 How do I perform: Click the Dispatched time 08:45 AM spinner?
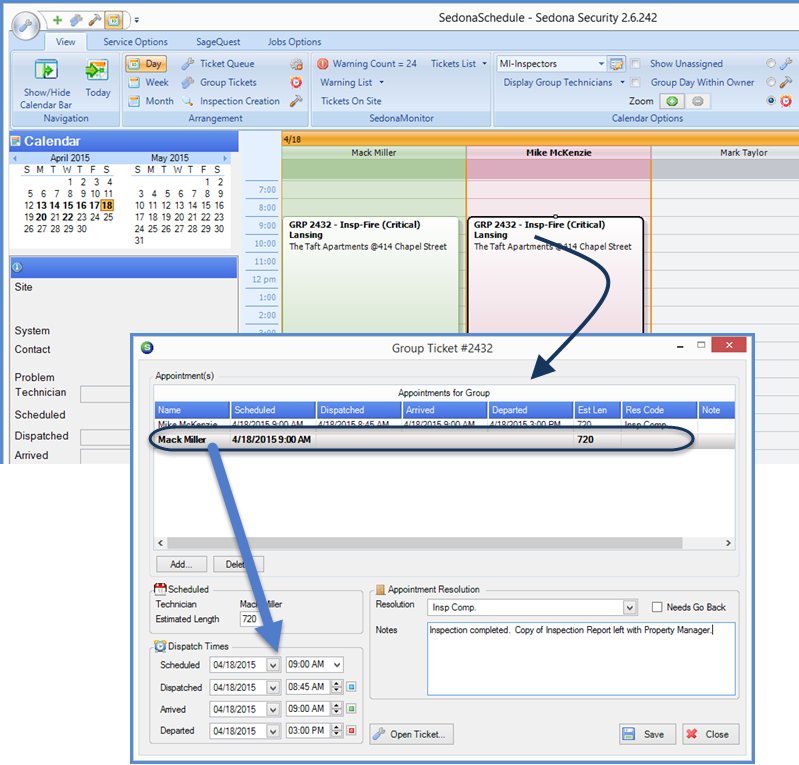click(x=336, y=687)
